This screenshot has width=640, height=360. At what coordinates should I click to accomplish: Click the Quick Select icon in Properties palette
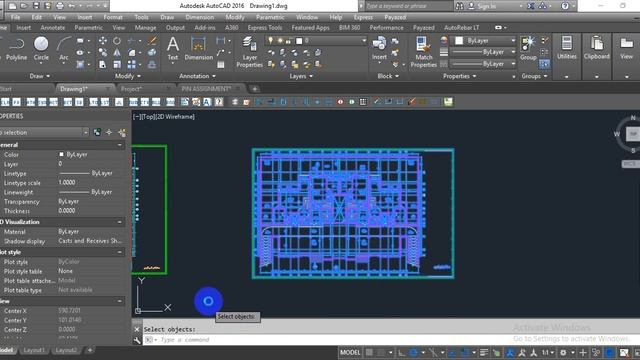122,132
